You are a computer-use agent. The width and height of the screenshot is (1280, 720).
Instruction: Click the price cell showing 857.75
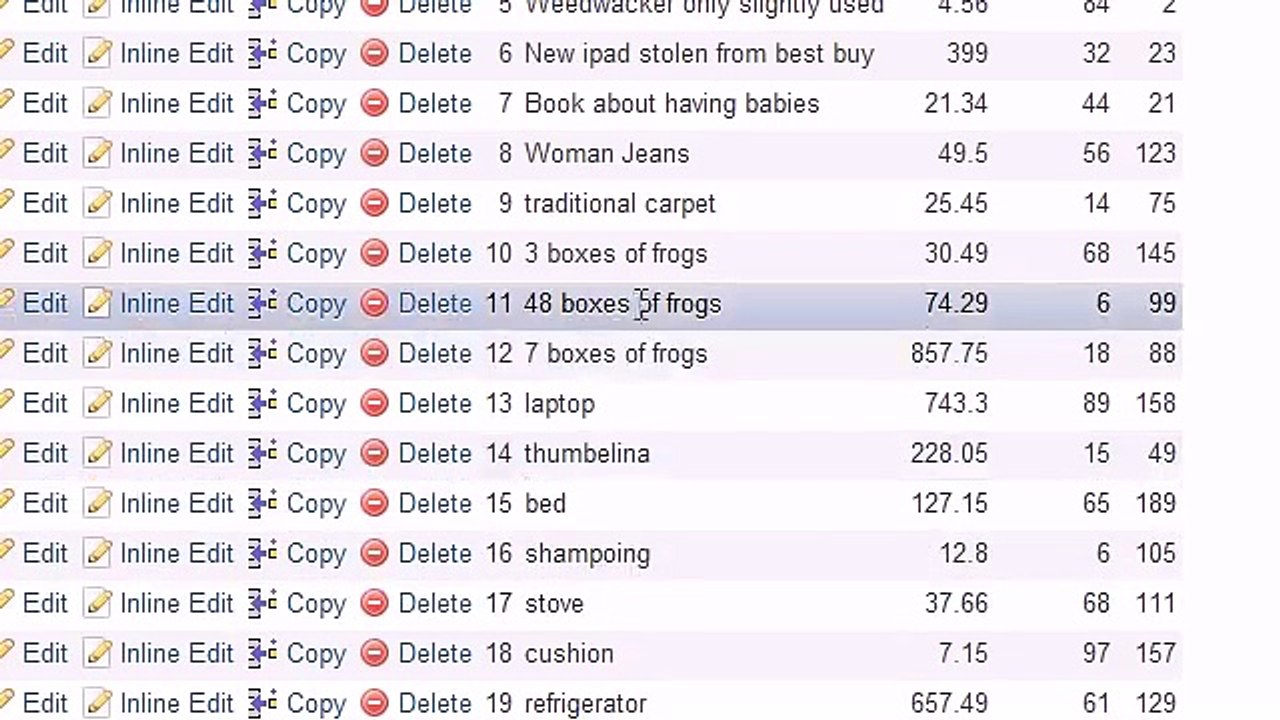949,354
